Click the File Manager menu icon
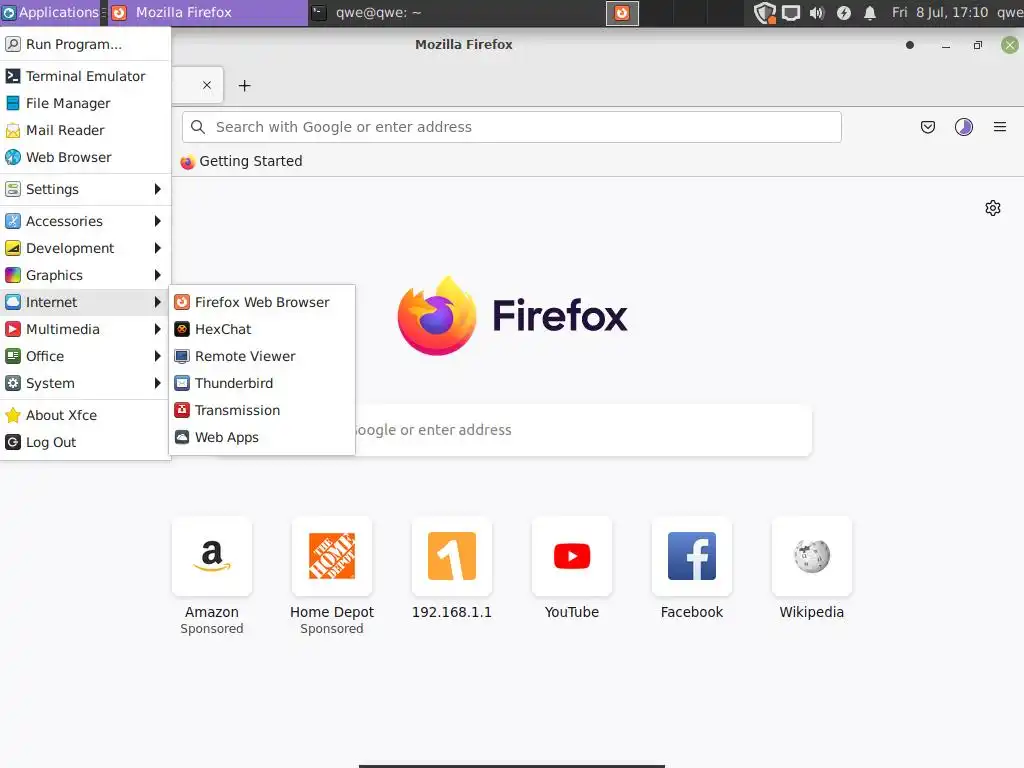This screenshot has height=768, width=1024. [12, 103]
